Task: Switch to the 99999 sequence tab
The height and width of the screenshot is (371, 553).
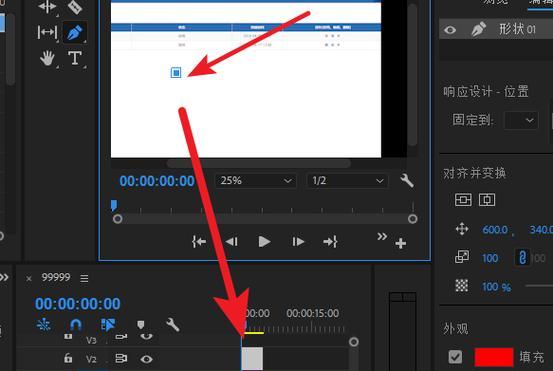Action: point(56,278)
